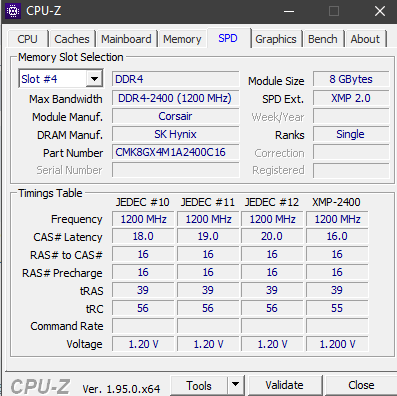Expand the Tools button dropdown arrow
The height and width of the screenshot is (396, 397).
(236, 385)
